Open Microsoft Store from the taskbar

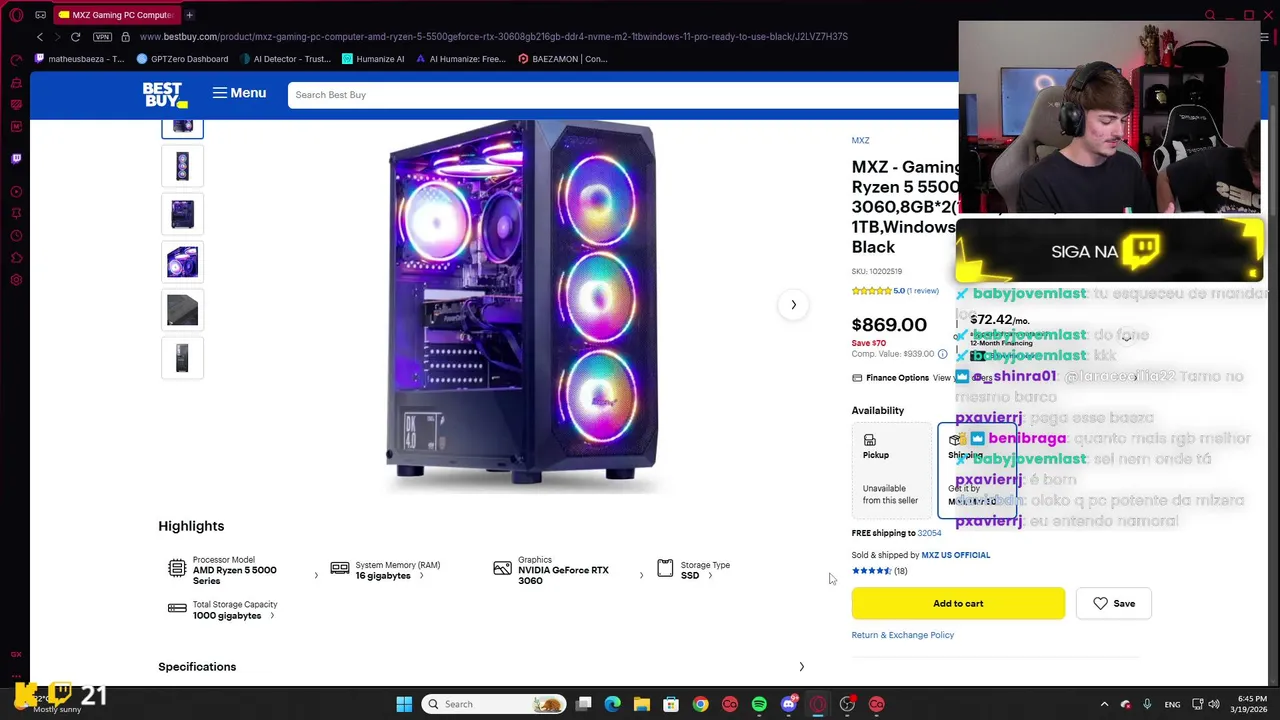[671, 704]
